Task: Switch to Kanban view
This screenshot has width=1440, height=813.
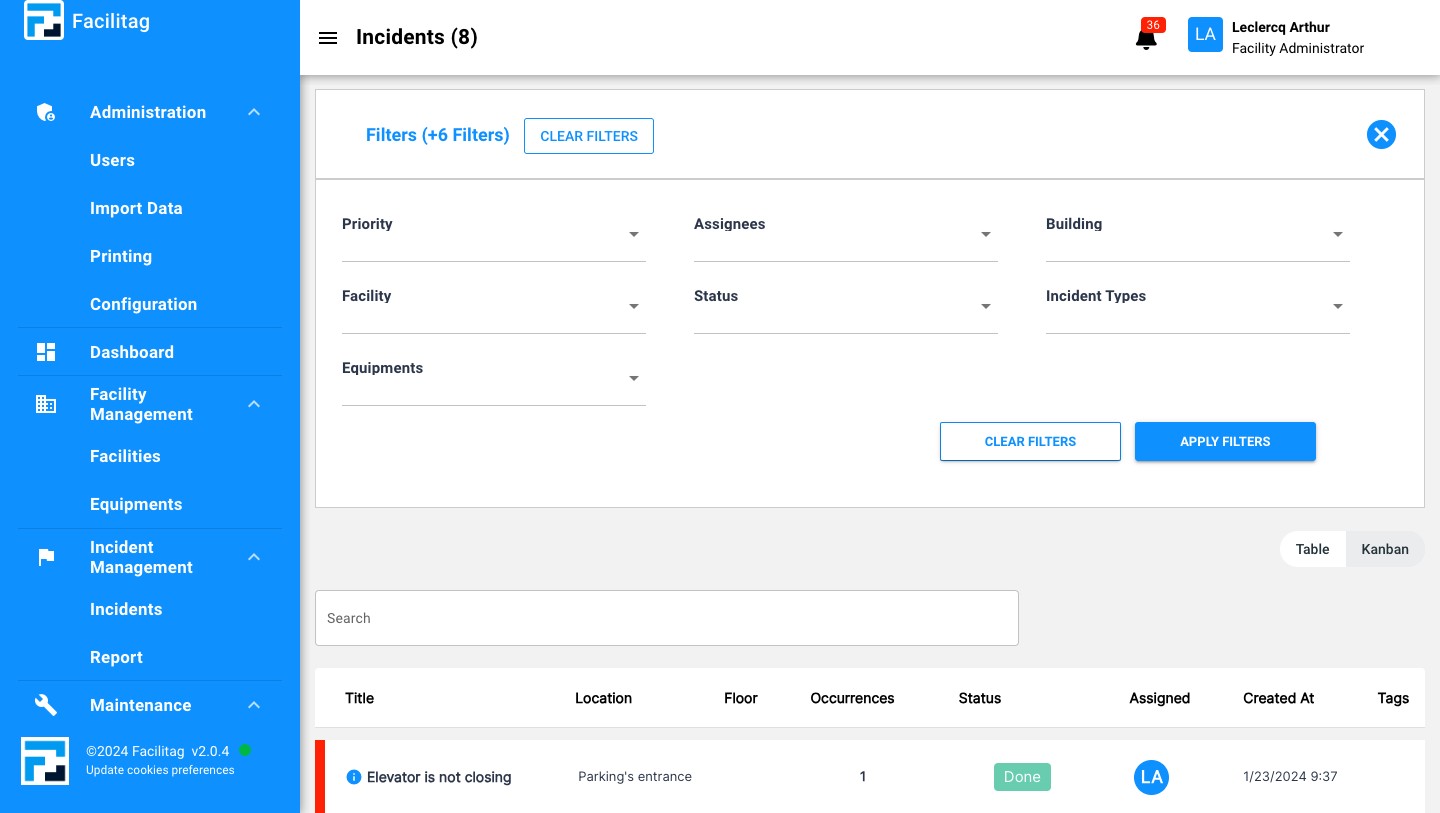Action: coord(1384,549)
